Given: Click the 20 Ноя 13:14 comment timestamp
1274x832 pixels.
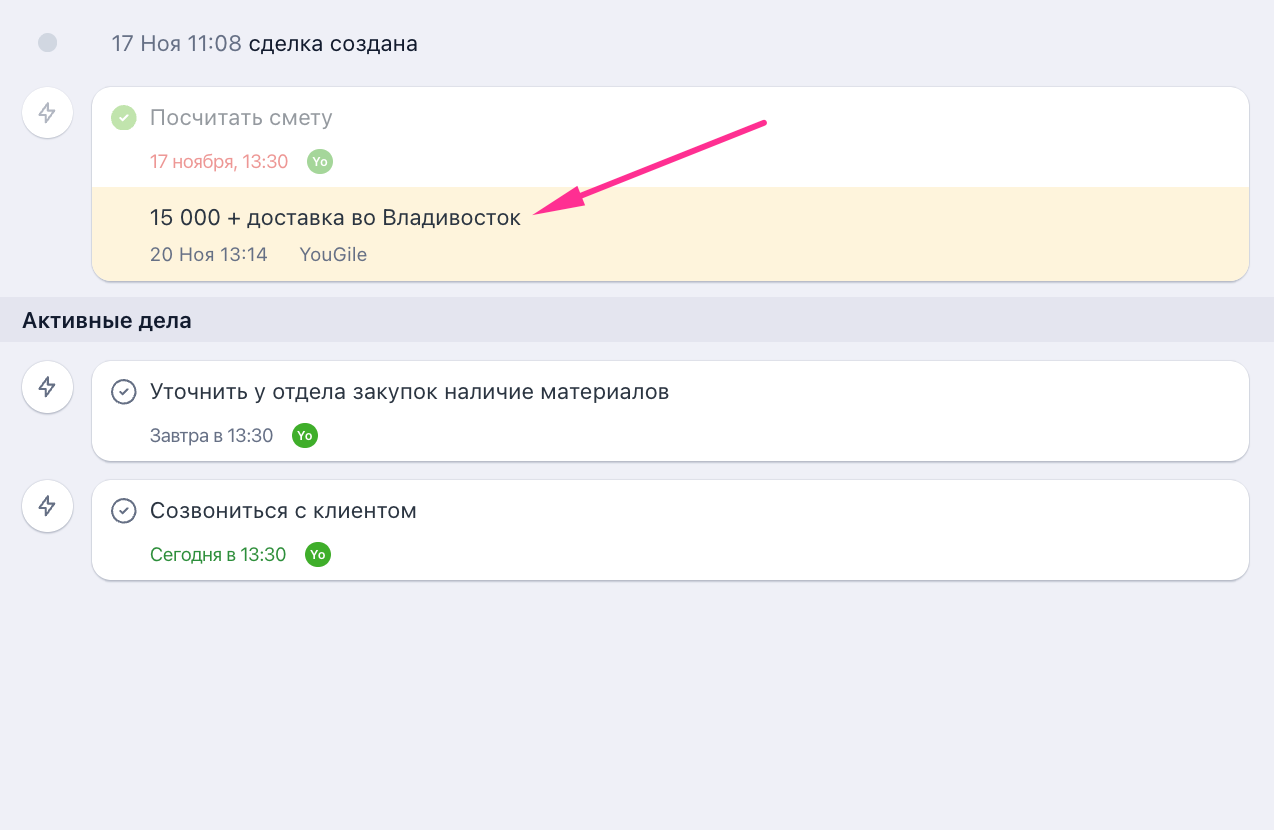Looking at the screenshot, I should [x=209, y=254].
